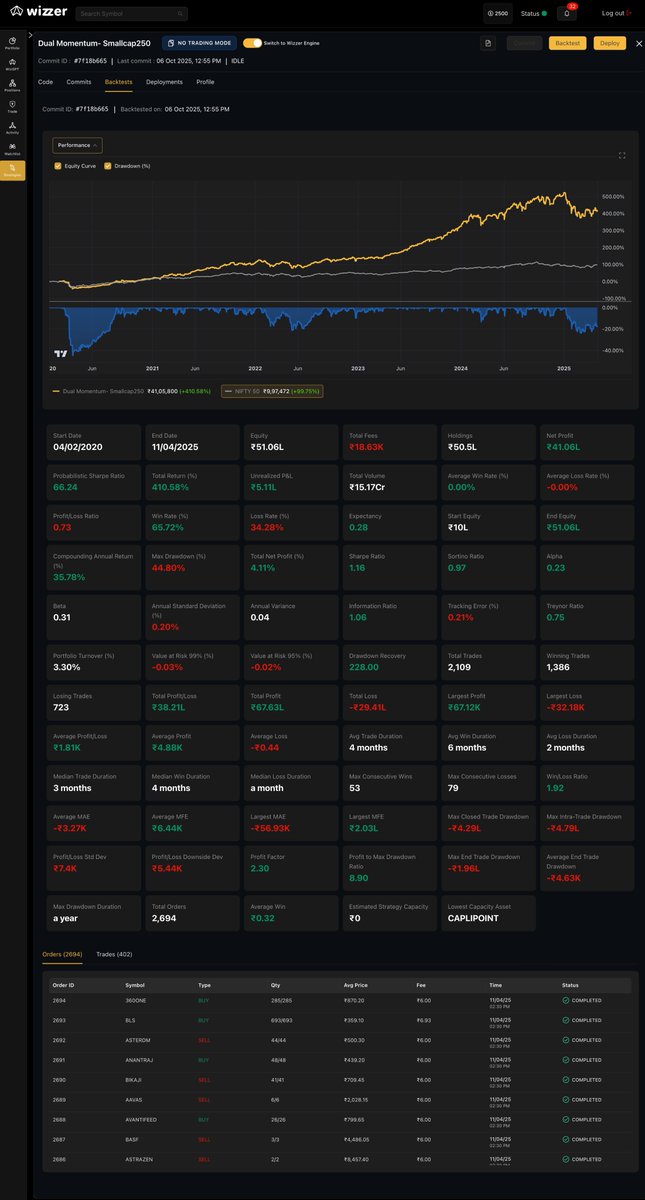Click the 2500 credits coin badge

coord(497,14)
